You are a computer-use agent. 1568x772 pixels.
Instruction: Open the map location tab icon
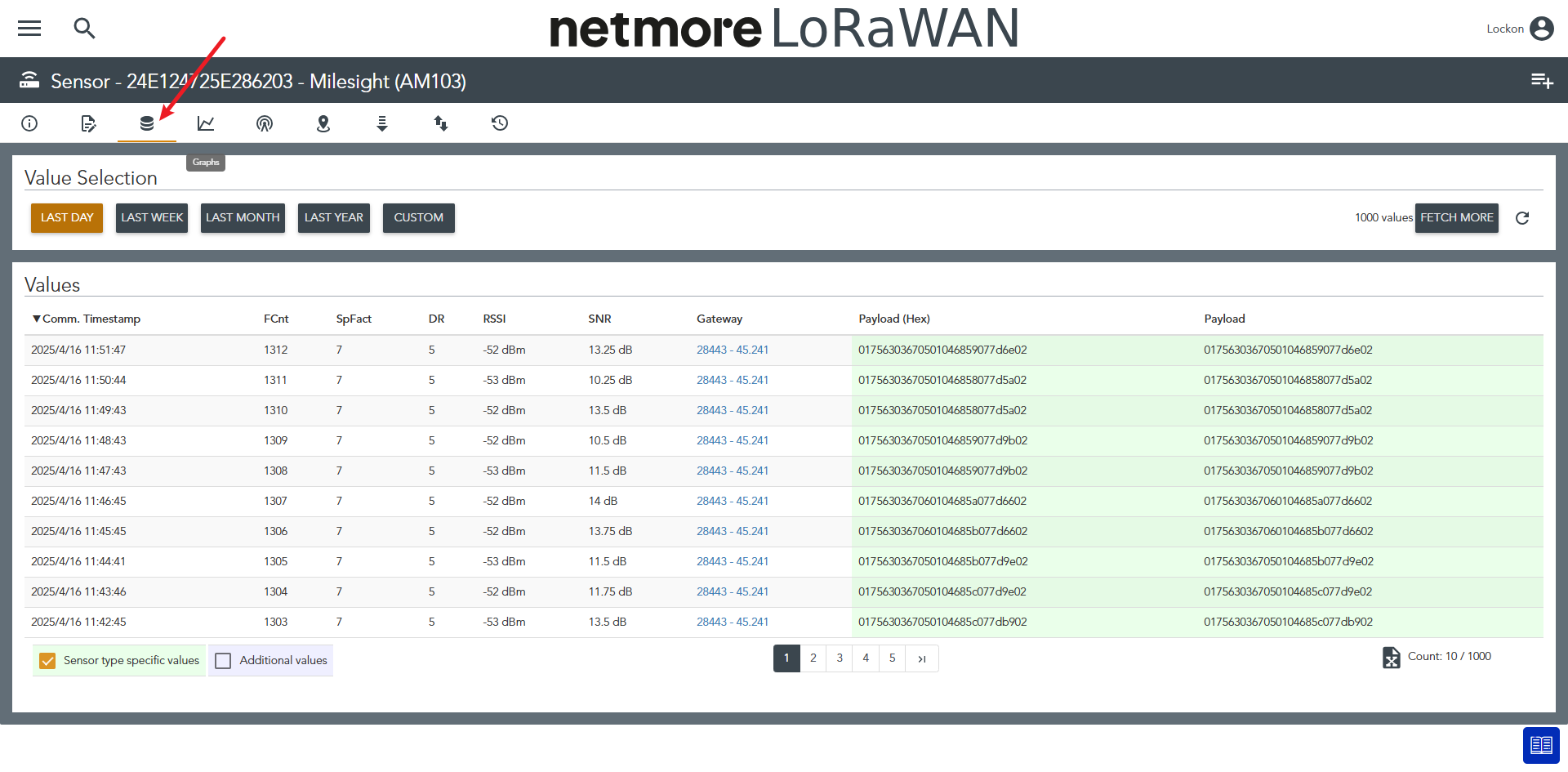(x=323, y=123)
